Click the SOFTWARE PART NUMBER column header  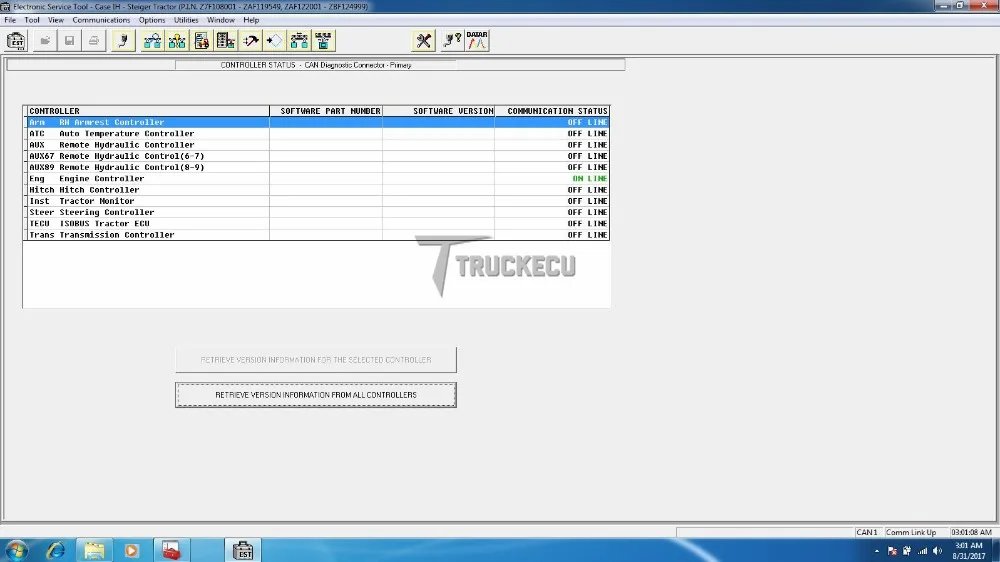(326, 111)
